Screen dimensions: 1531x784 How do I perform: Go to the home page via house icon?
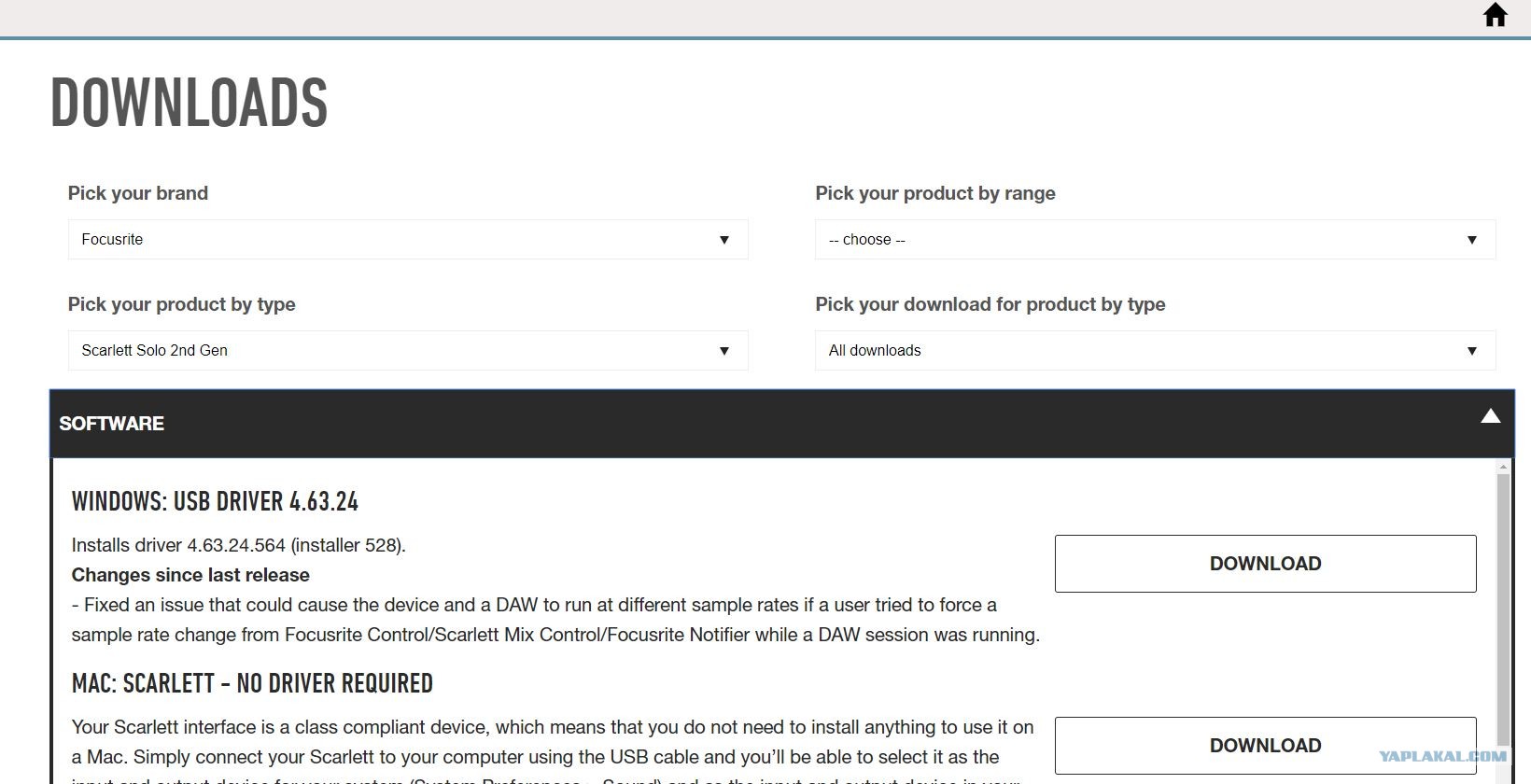click(1496, 15)
